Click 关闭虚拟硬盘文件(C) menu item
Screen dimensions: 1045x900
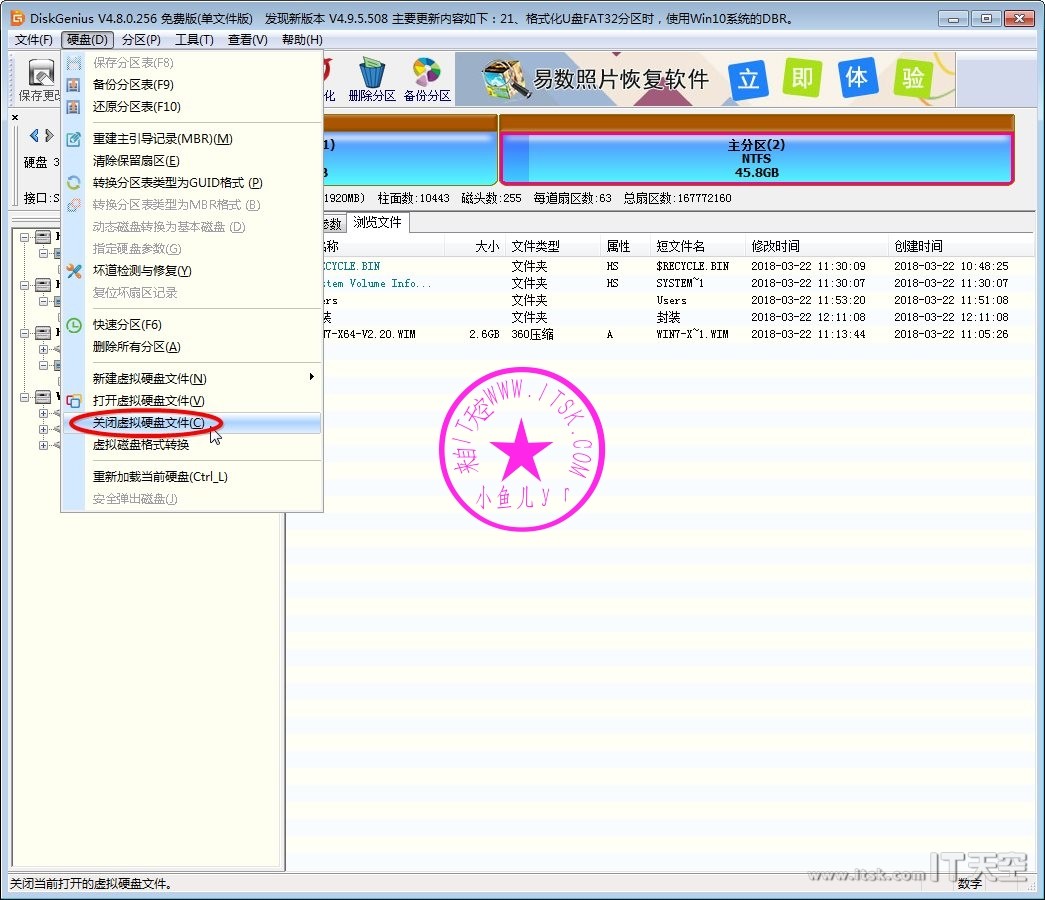point(148,423)
